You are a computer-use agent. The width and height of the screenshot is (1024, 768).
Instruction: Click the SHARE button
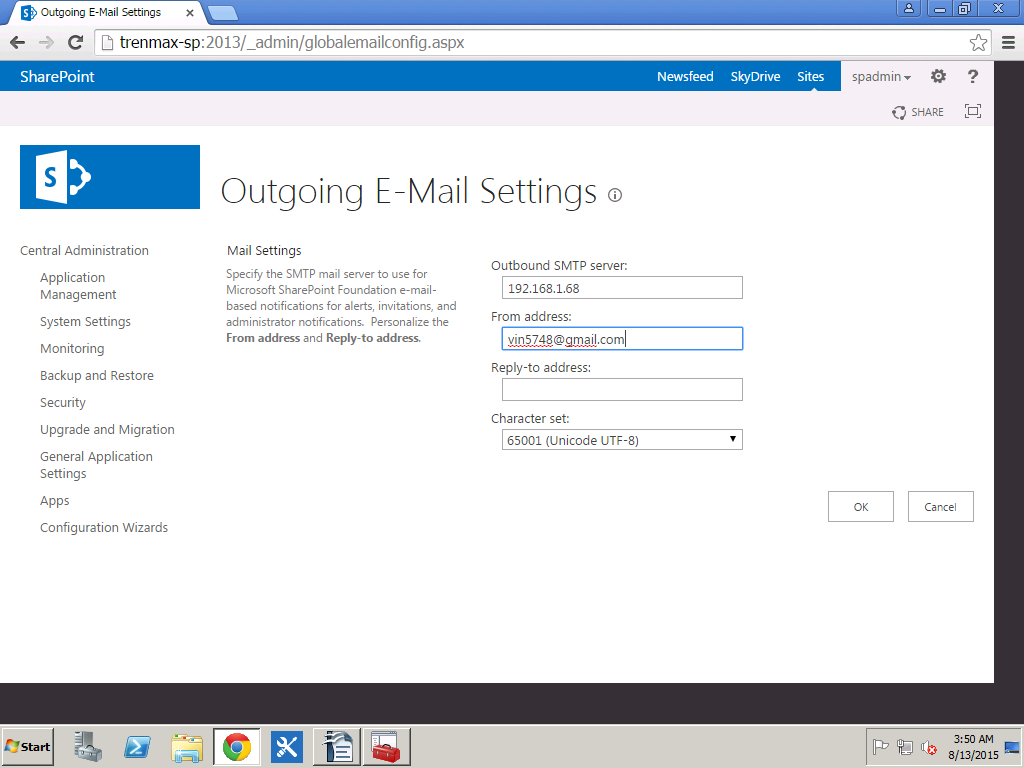point(918,112)
